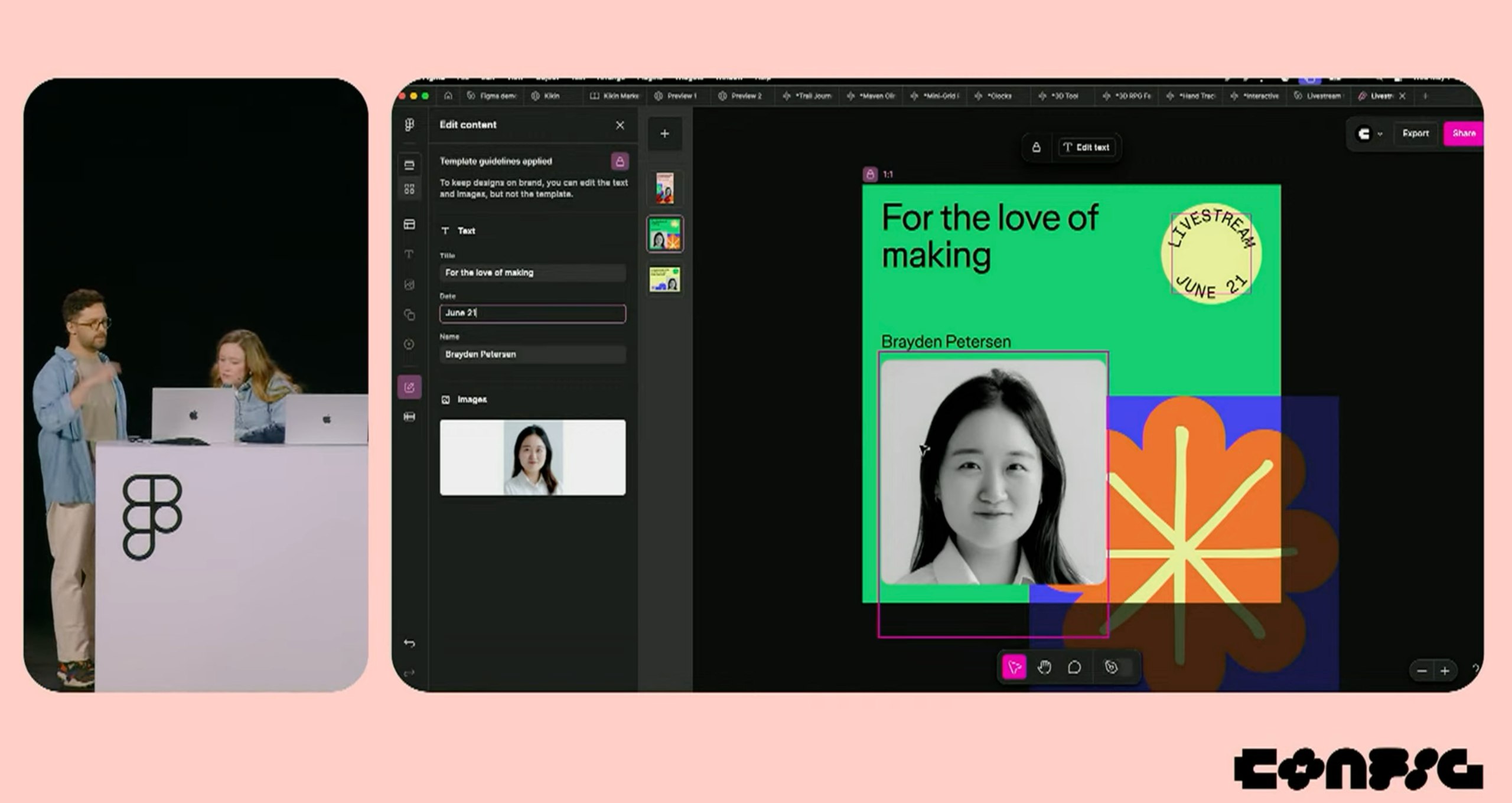Viewport: 1512px width, 803px height.
Task: Click the Edit text button
Action: click(x=1086, y=148)
